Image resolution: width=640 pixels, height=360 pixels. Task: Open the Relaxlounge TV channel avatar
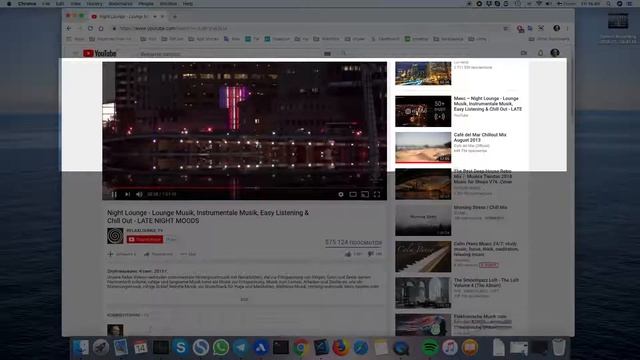115,236
